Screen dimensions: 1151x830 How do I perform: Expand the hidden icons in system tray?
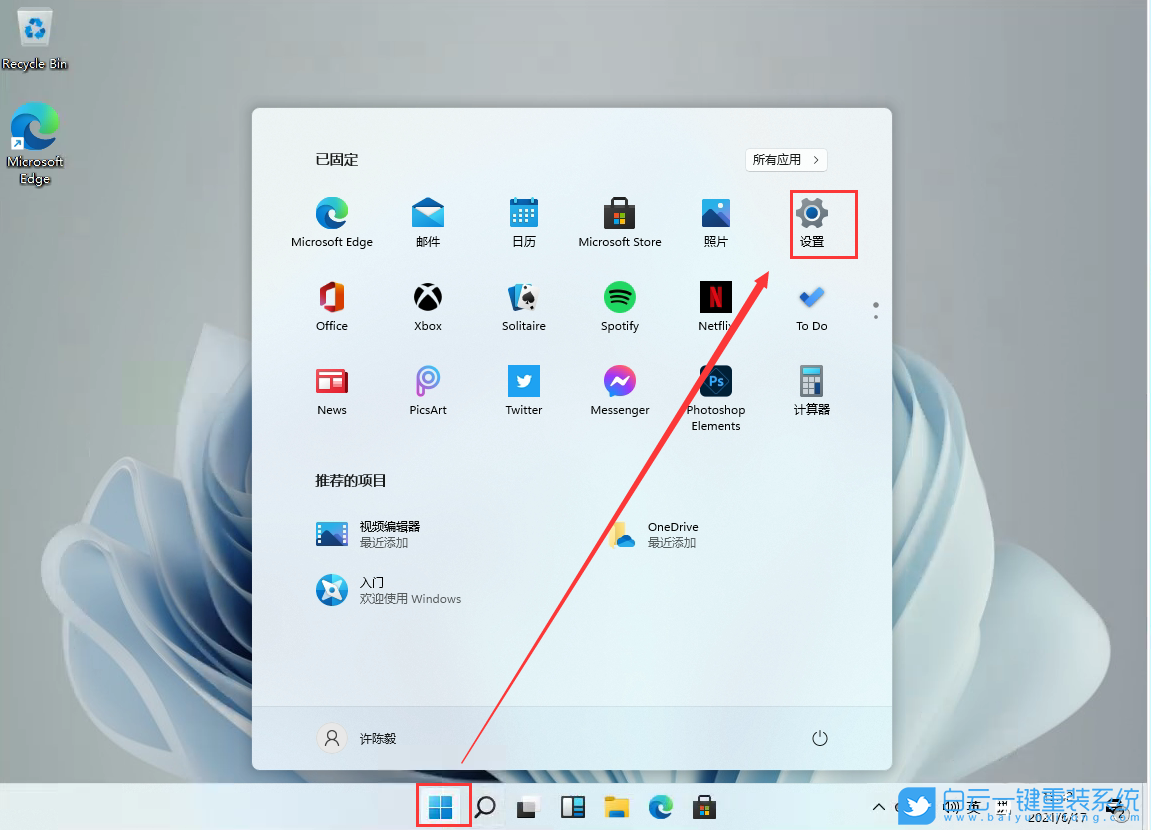(x=878, y=806)
